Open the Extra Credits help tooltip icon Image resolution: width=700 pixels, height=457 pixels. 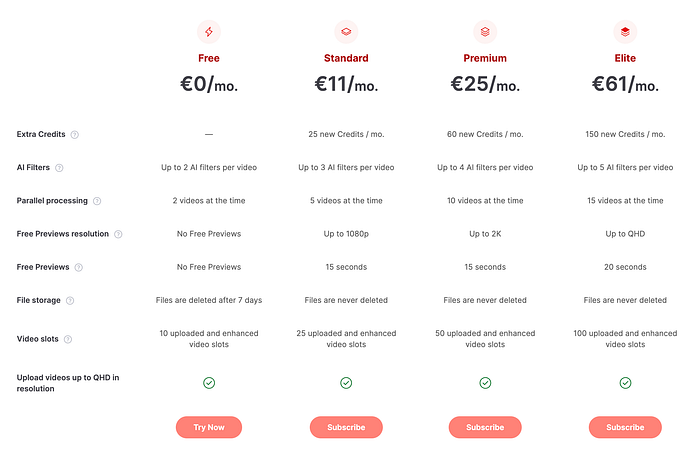click(75, 135)
